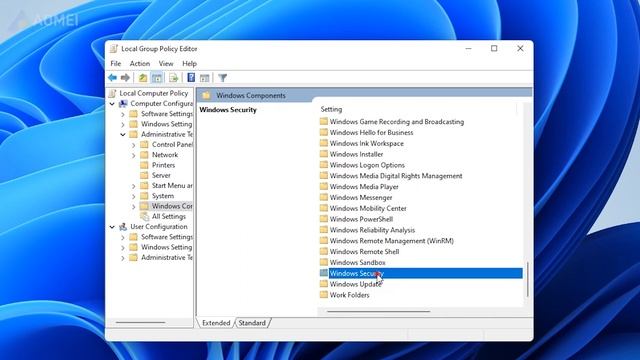Select Windows Components in the tree

tap(172, 206)
